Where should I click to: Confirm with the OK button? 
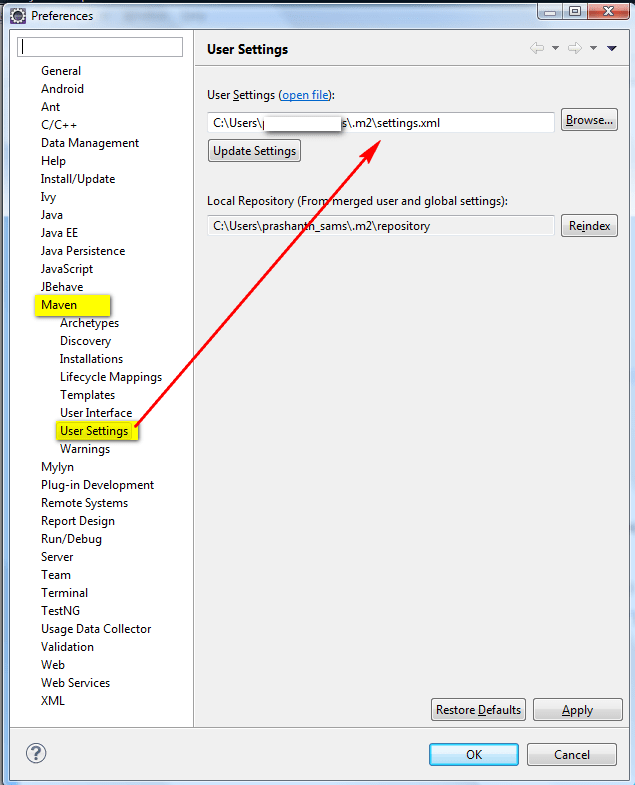click(x=474, y=754)
